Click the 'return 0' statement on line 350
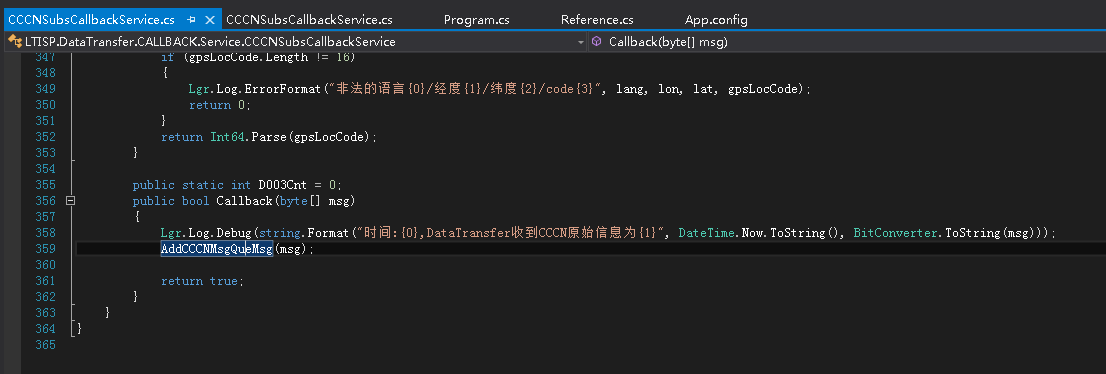The height and width of the screenshot is (374, 1106). [219, 105]
